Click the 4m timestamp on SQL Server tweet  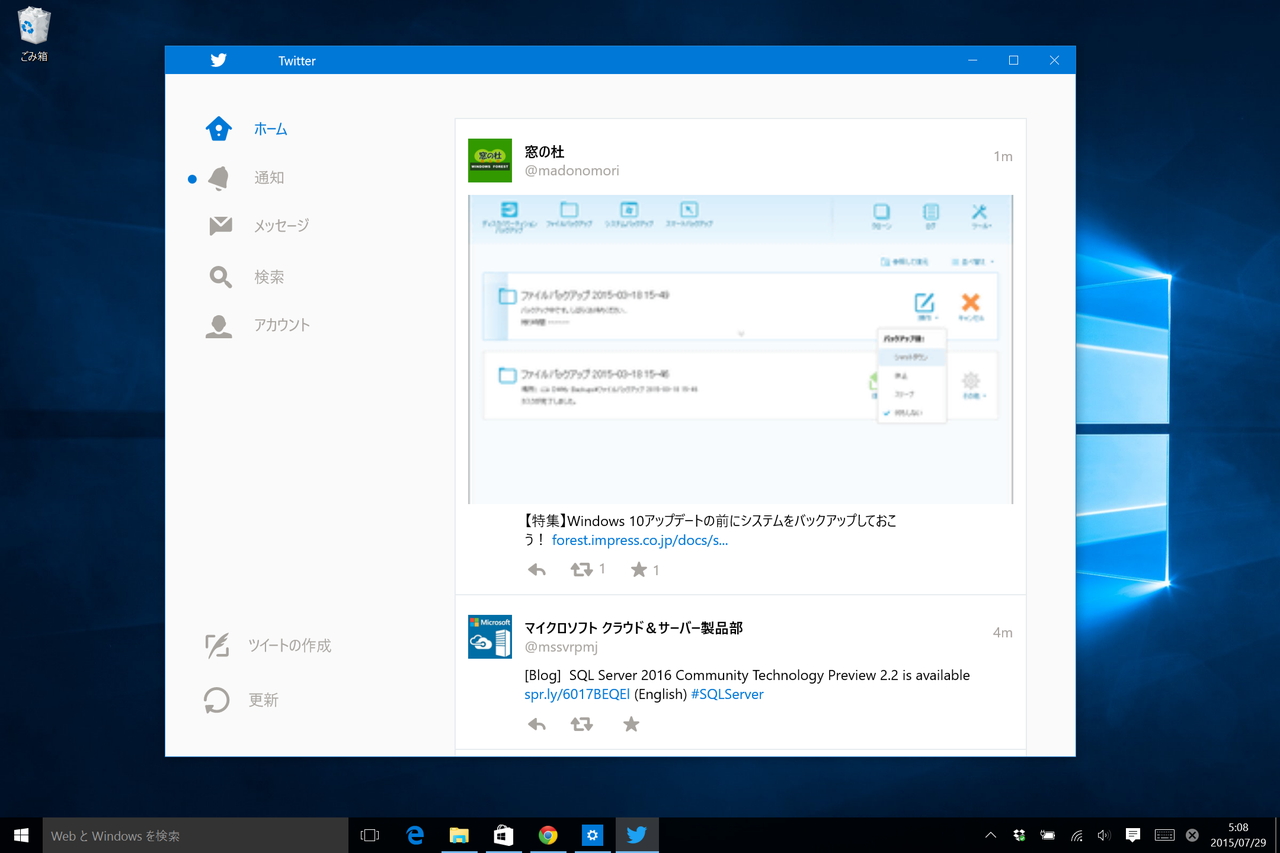[1003, 633]
